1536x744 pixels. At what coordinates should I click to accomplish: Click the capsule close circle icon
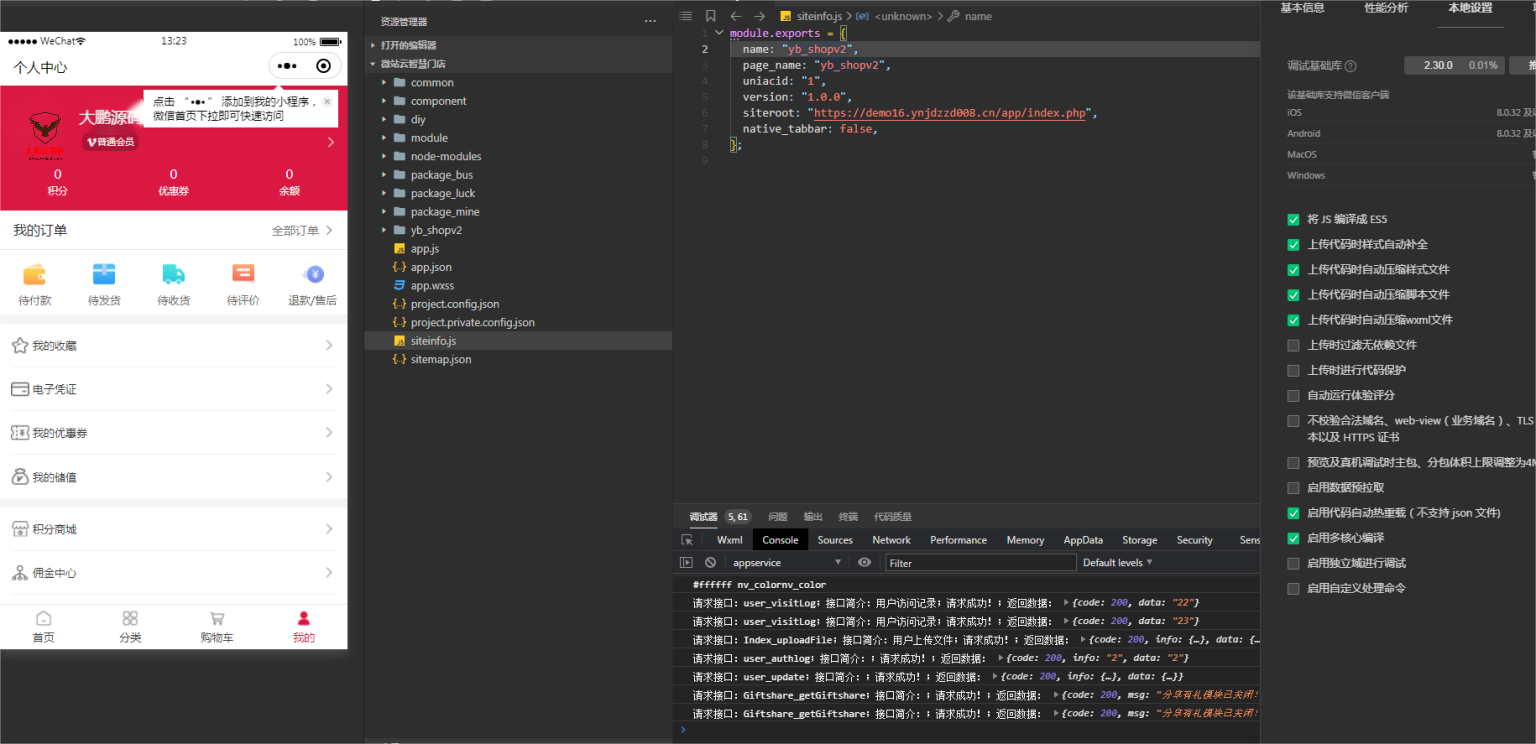tap(323, 66)
